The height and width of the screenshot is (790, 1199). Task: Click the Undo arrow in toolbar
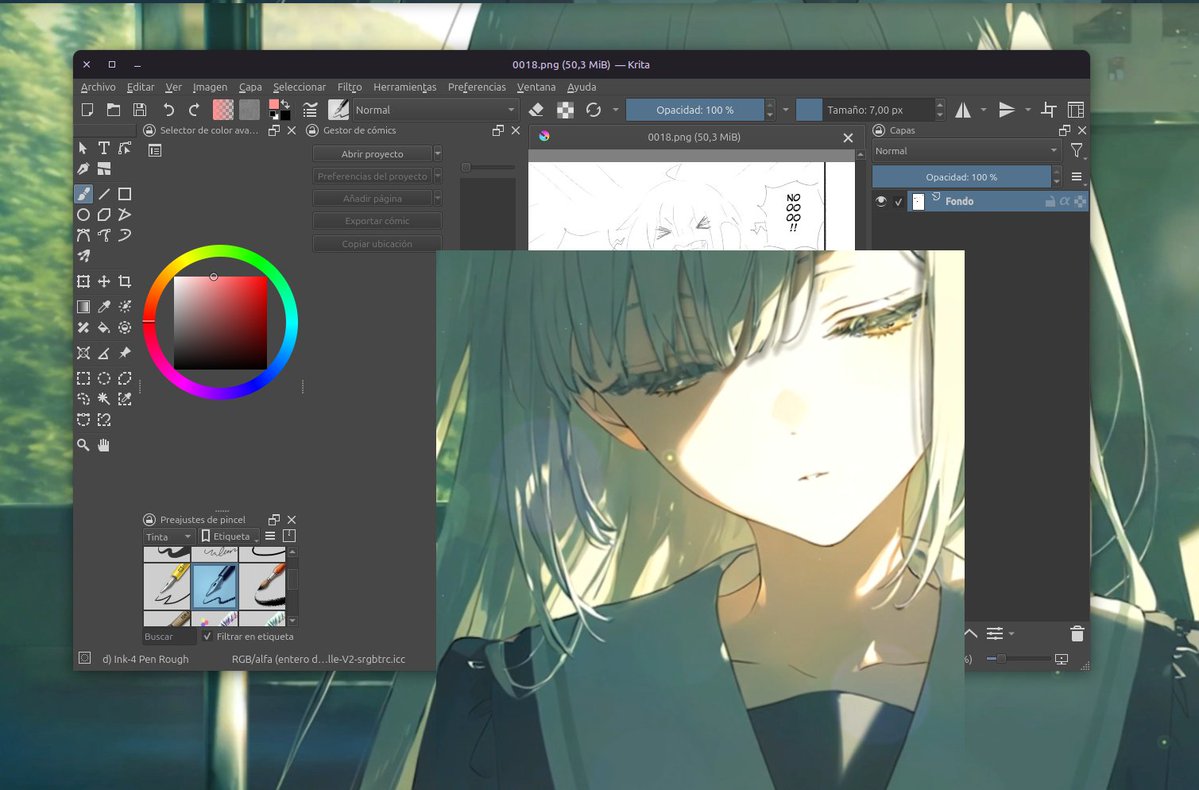click(169, 109)
